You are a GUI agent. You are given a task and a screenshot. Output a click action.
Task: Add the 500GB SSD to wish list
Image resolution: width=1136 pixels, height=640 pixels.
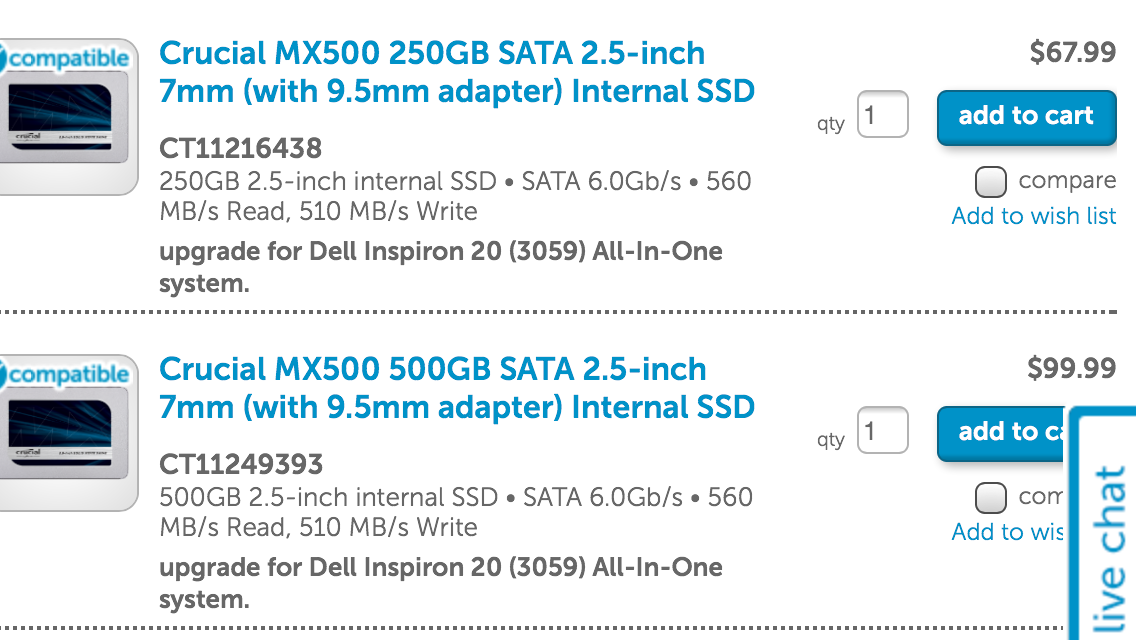point(1007,532)
